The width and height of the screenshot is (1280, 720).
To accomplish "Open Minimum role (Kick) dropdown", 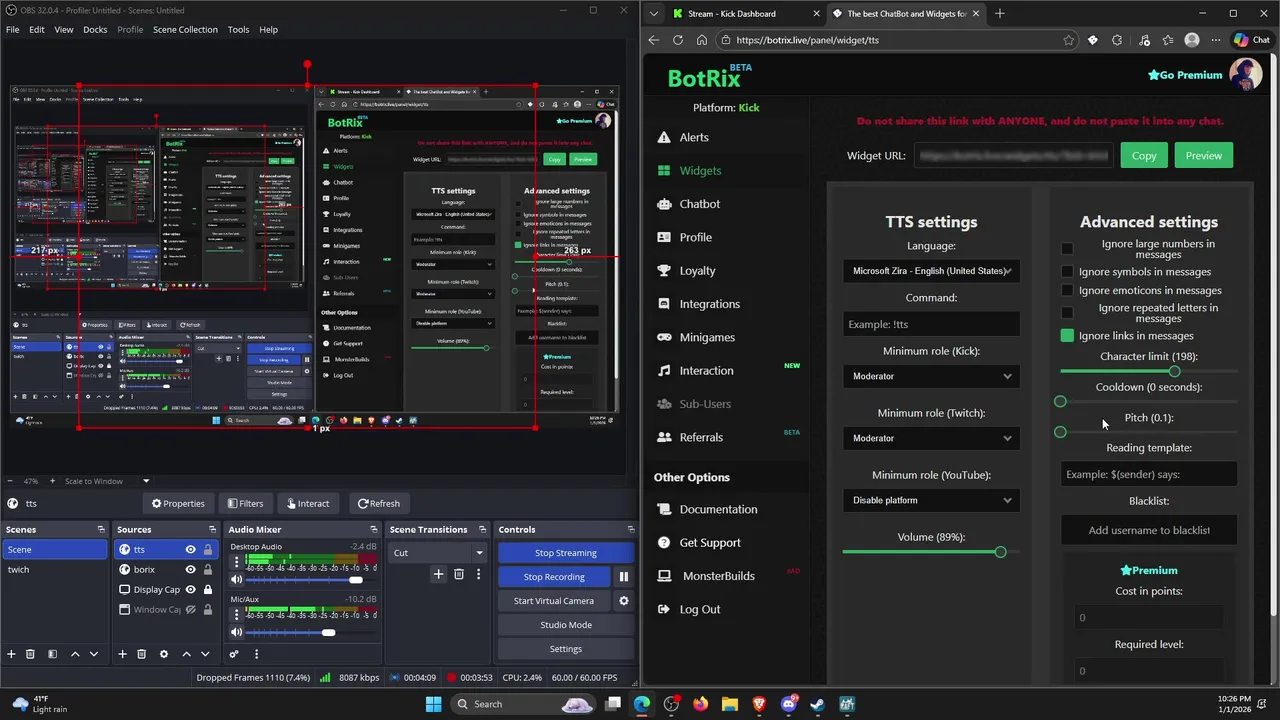I will point(931,376).
